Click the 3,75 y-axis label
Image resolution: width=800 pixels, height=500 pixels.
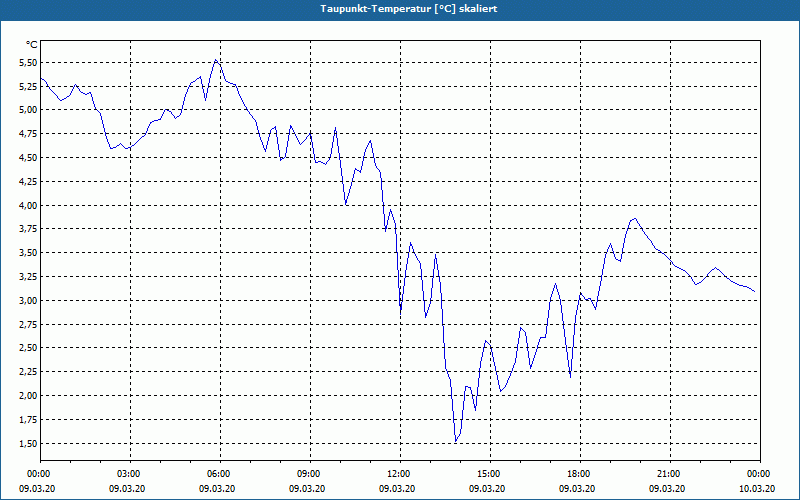pos(28,229)
